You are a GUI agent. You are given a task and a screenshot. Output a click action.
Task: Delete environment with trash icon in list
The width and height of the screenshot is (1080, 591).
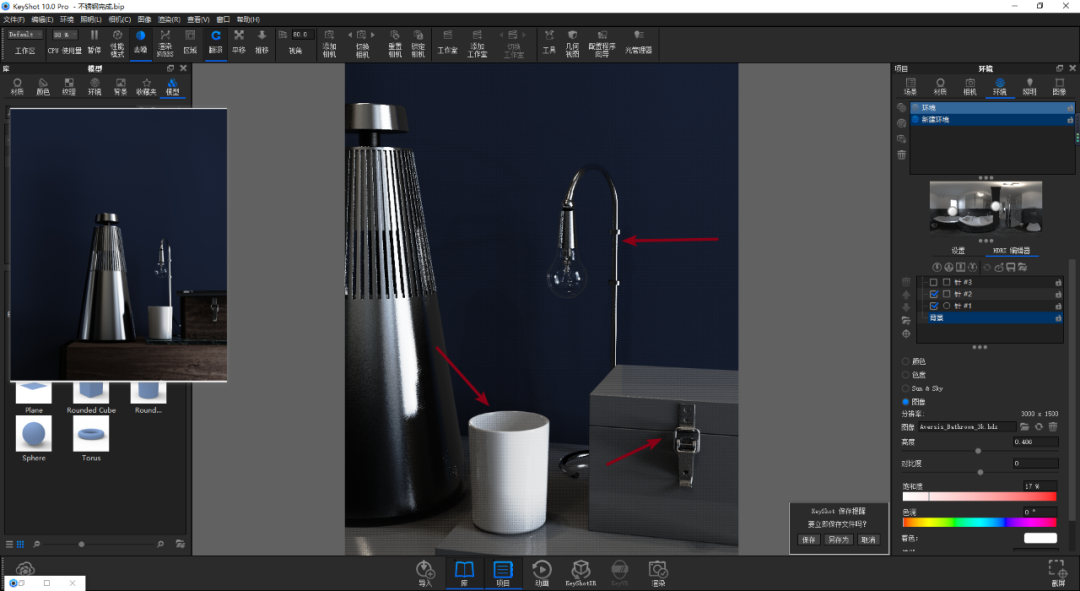[x=902, y=155]
